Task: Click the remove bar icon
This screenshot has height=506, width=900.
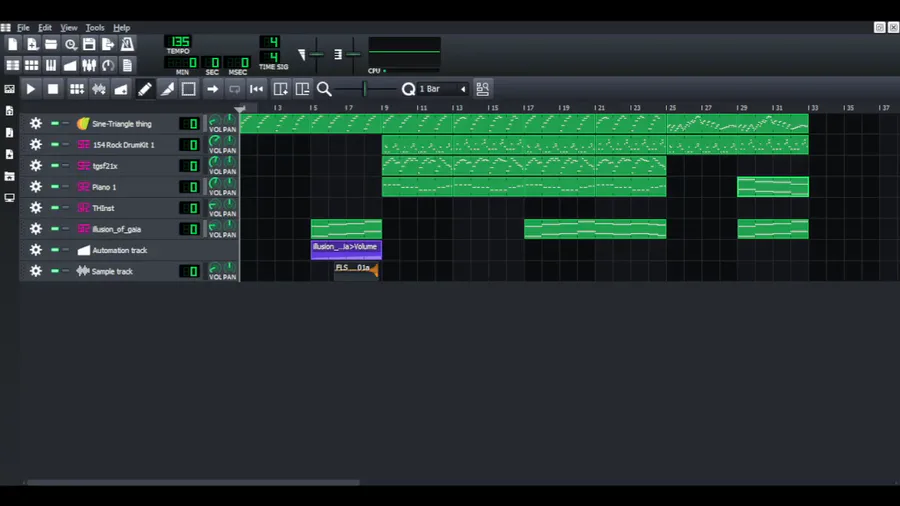Action: tap(302, 89)
